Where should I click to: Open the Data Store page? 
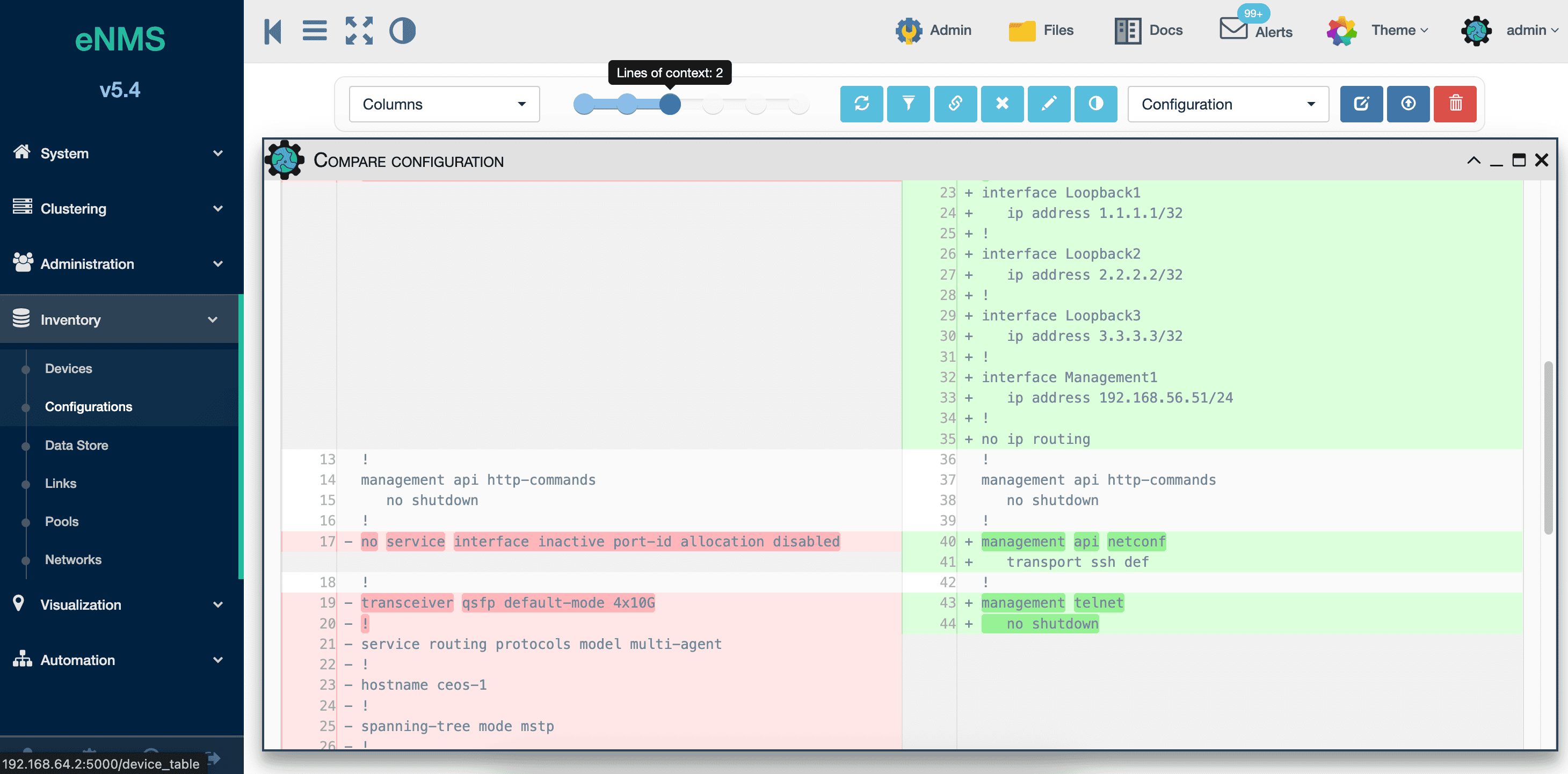(76, 445)
